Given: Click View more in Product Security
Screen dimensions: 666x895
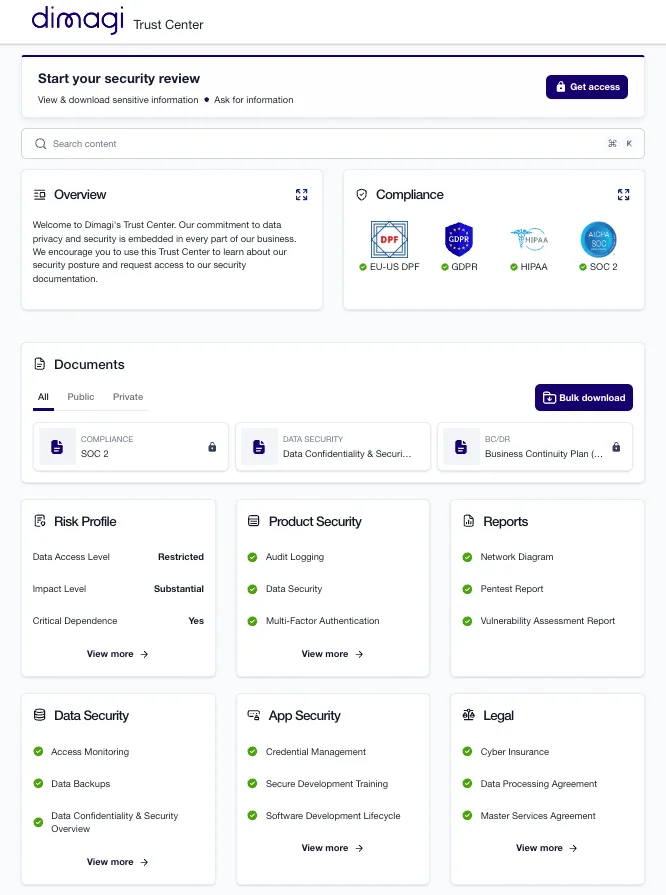Looking at the screenshot, I should (332, 654).
